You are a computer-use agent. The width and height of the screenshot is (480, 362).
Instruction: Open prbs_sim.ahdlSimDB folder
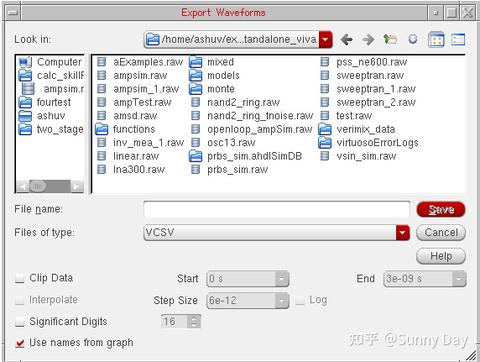[246, 156]
